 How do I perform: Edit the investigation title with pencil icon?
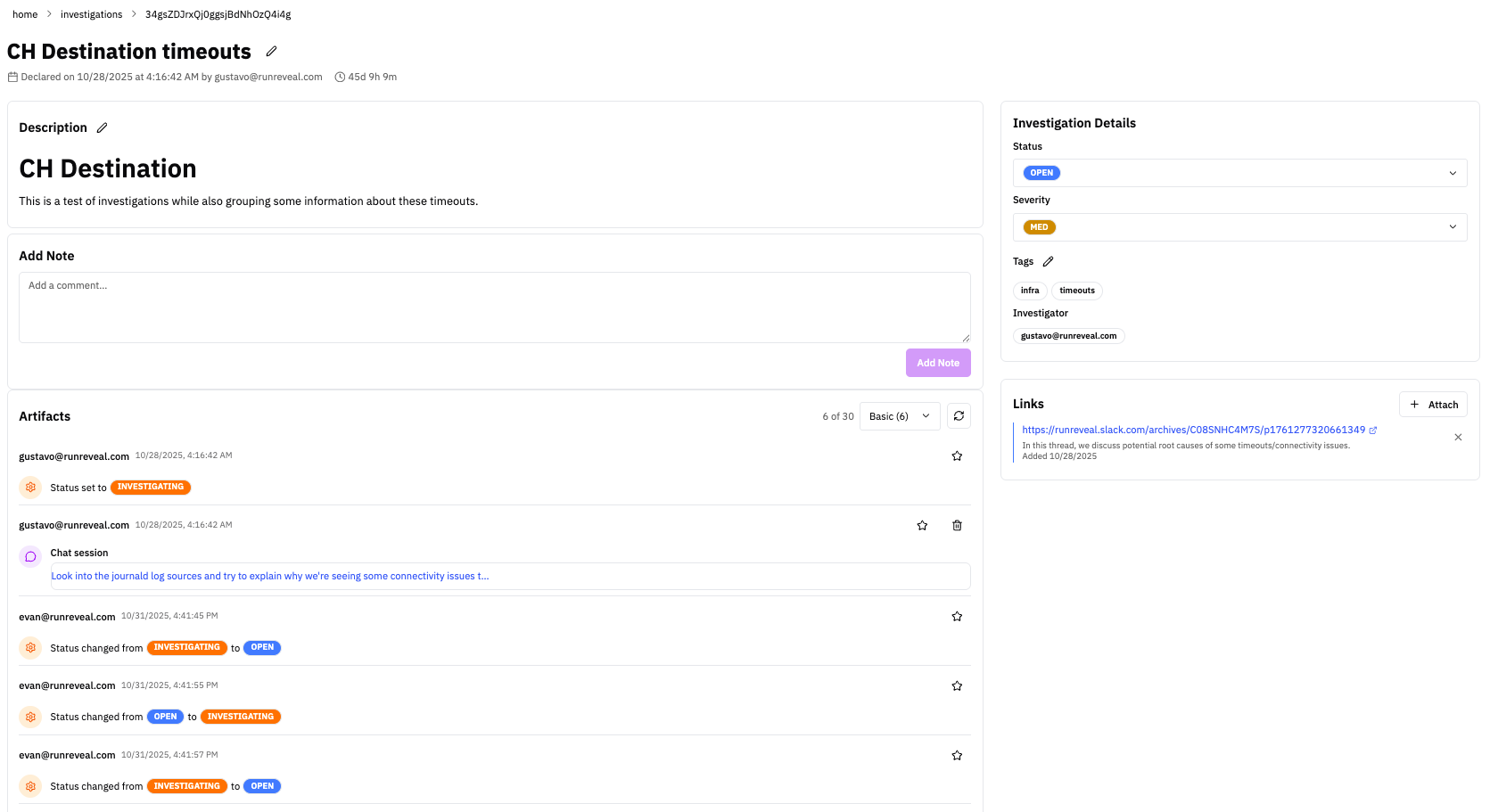pyautogui.click(x=271, y=52)
